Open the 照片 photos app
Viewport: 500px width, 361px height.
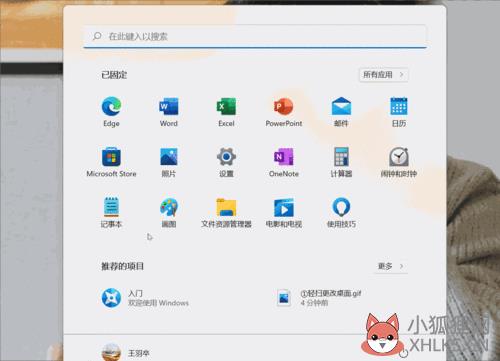[x=169, y=162]
